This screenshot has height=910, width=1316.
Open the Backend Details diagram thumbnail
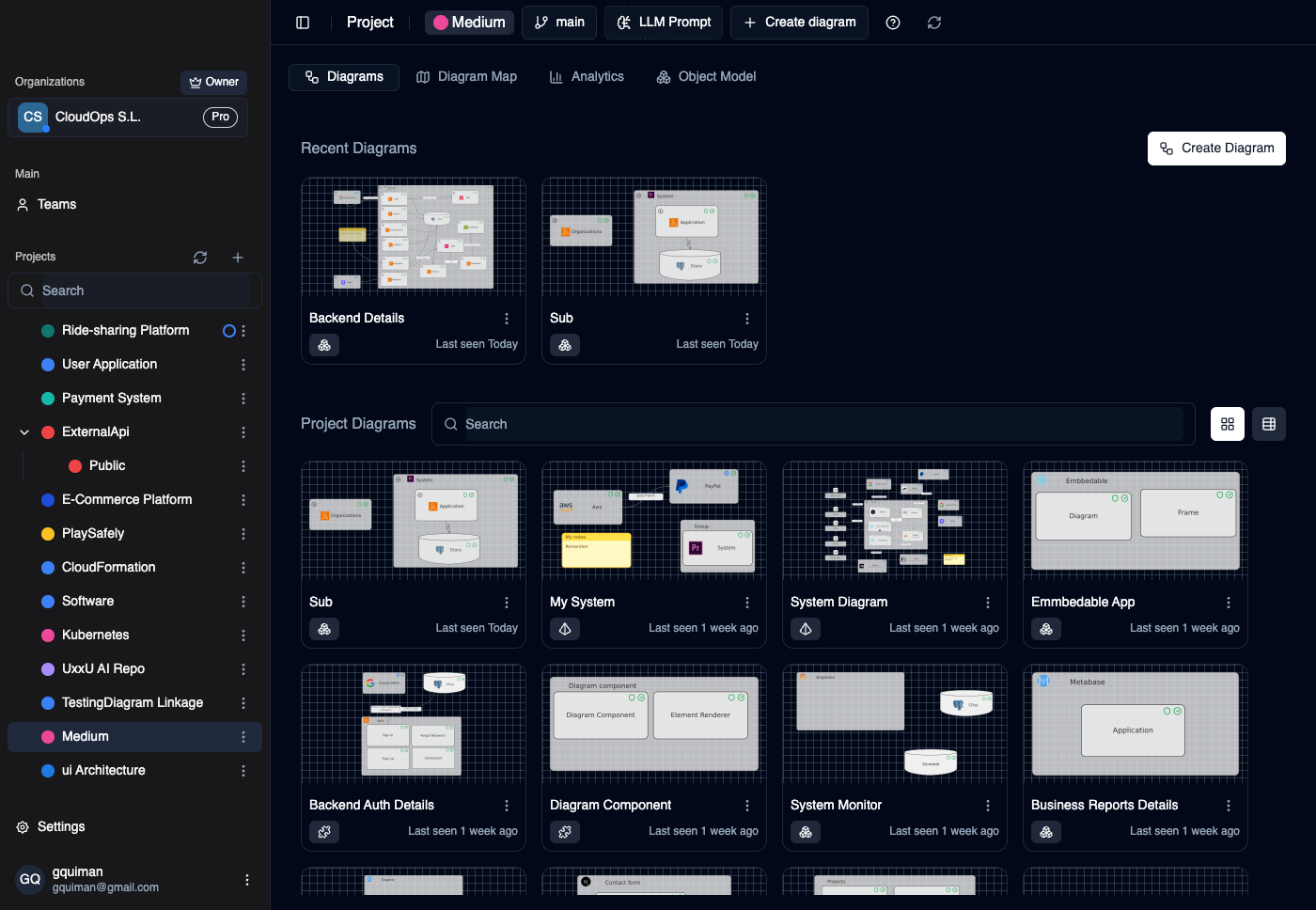pyautogui.click(x=414, y=238)
